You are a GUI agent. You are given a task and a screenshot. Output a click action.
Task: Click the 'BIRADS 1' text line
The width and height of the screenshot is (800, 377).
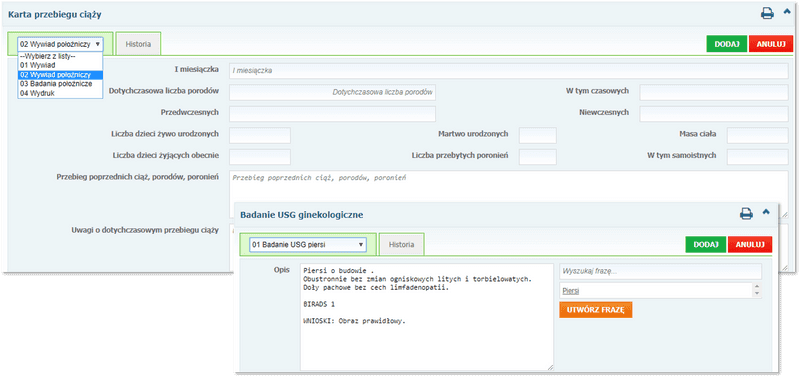pyautogui.click(x=318, y=304)
